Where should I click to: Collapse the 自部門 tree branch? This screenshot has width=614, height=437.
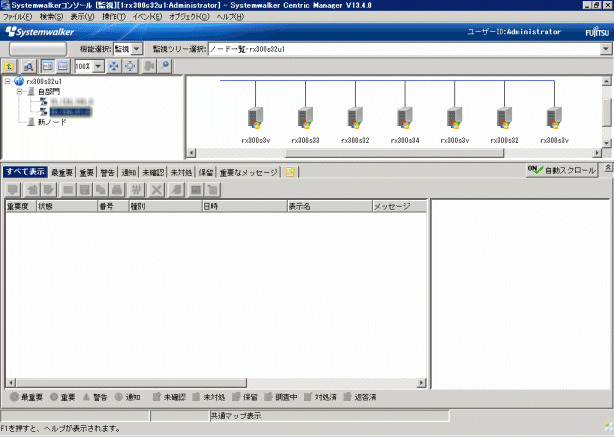[19, 92]
